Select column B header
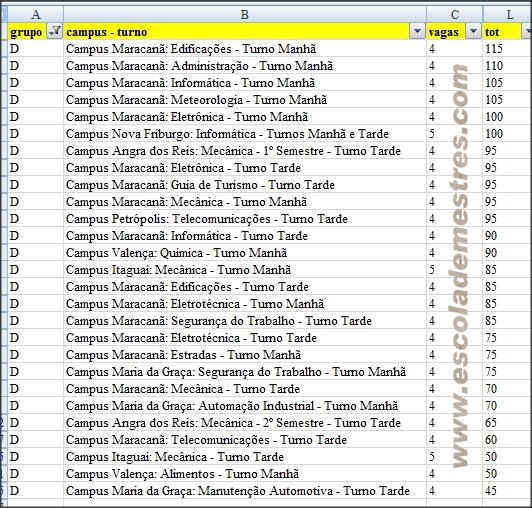The image size is (532, 508). (245, 15)
